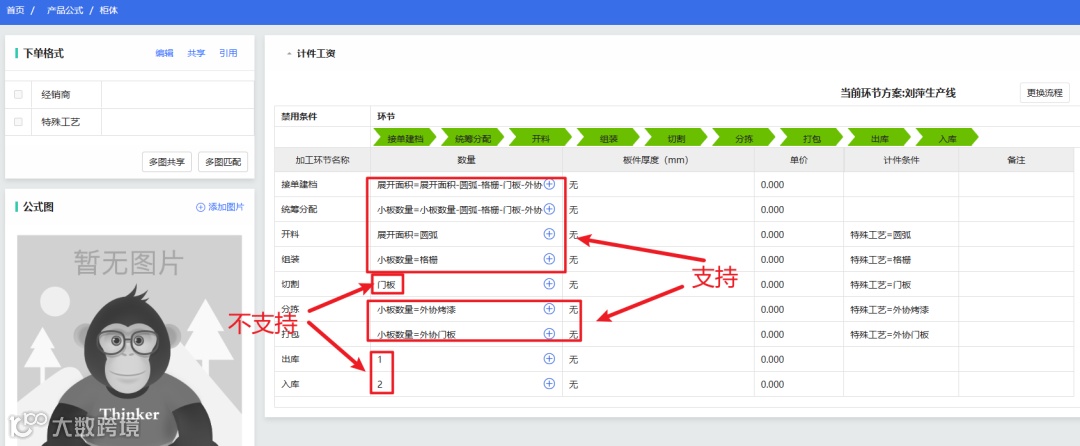Tick the 特殊工艺 checkbox

19,122
